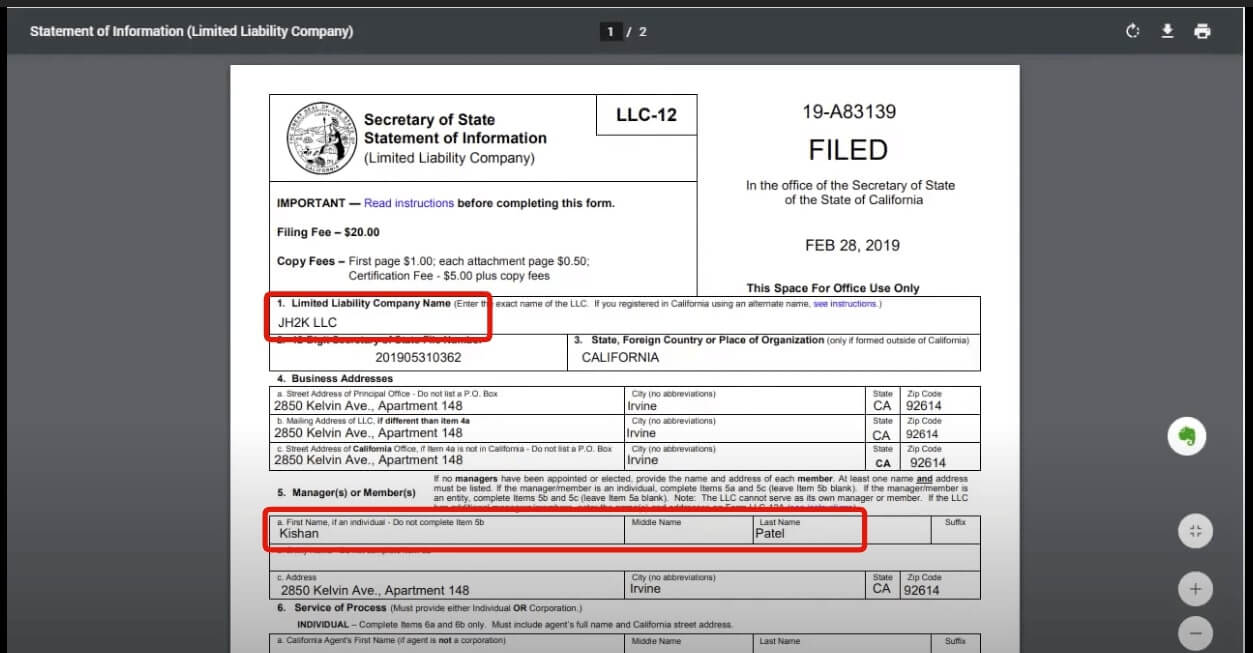Click the JH2K LLC company name field
The height and width of the screenshot is (653, 1253).
308,322
